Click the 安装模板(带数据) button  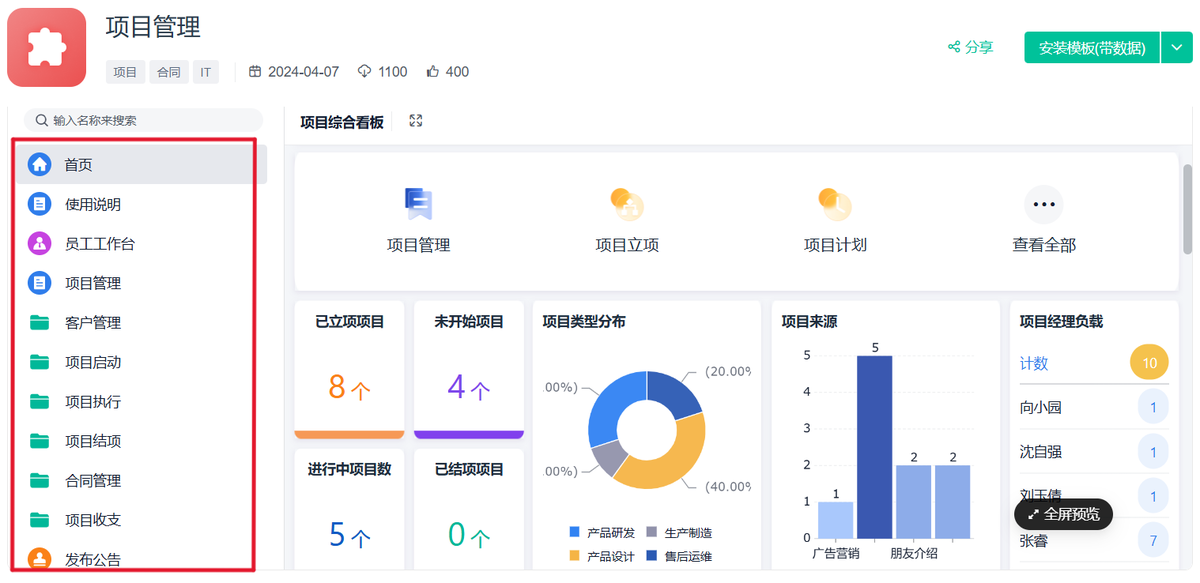point(1091,48)
